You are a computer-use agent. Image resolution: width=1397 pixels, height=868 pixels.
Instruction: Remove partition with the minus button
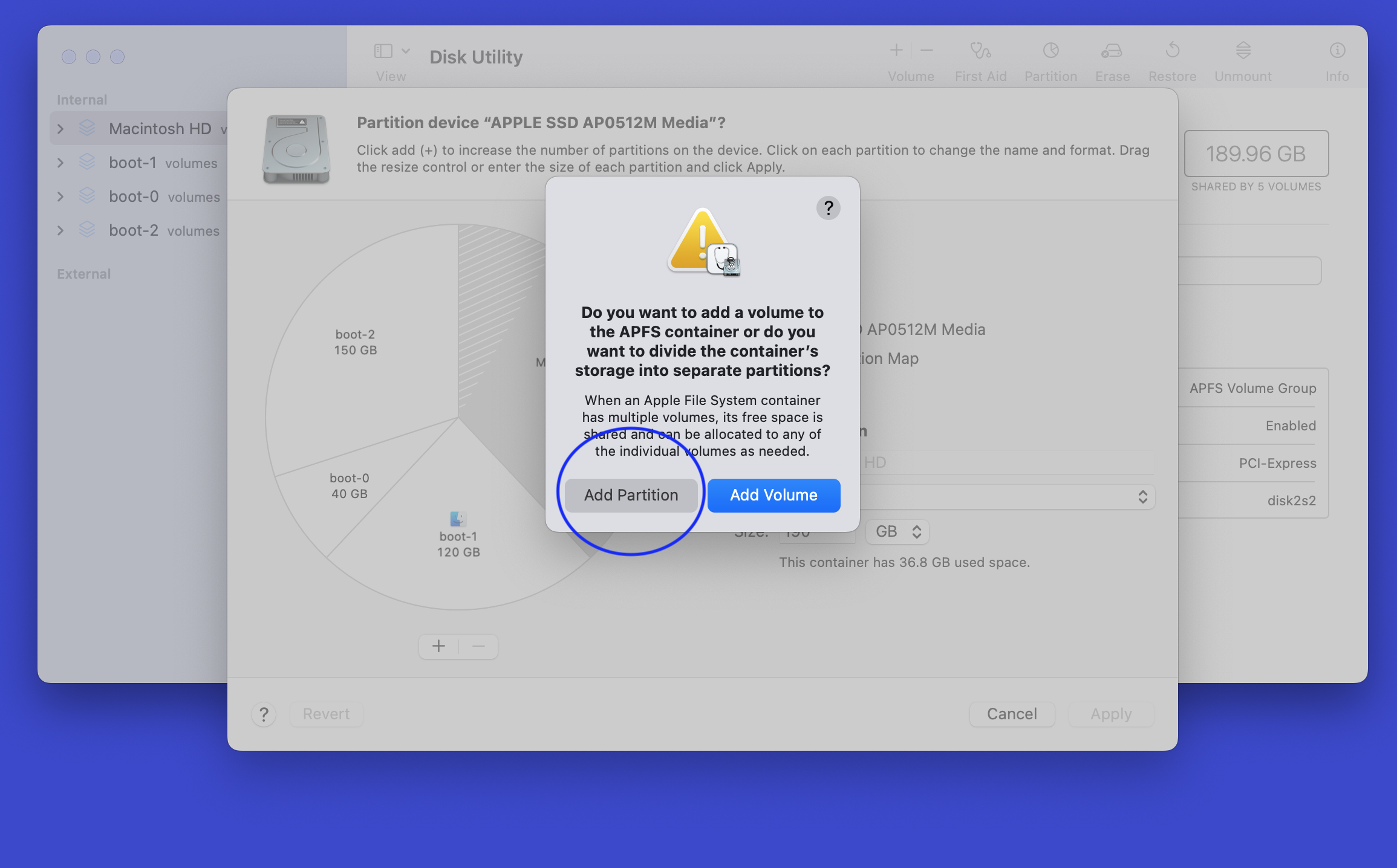click(478, 646)
